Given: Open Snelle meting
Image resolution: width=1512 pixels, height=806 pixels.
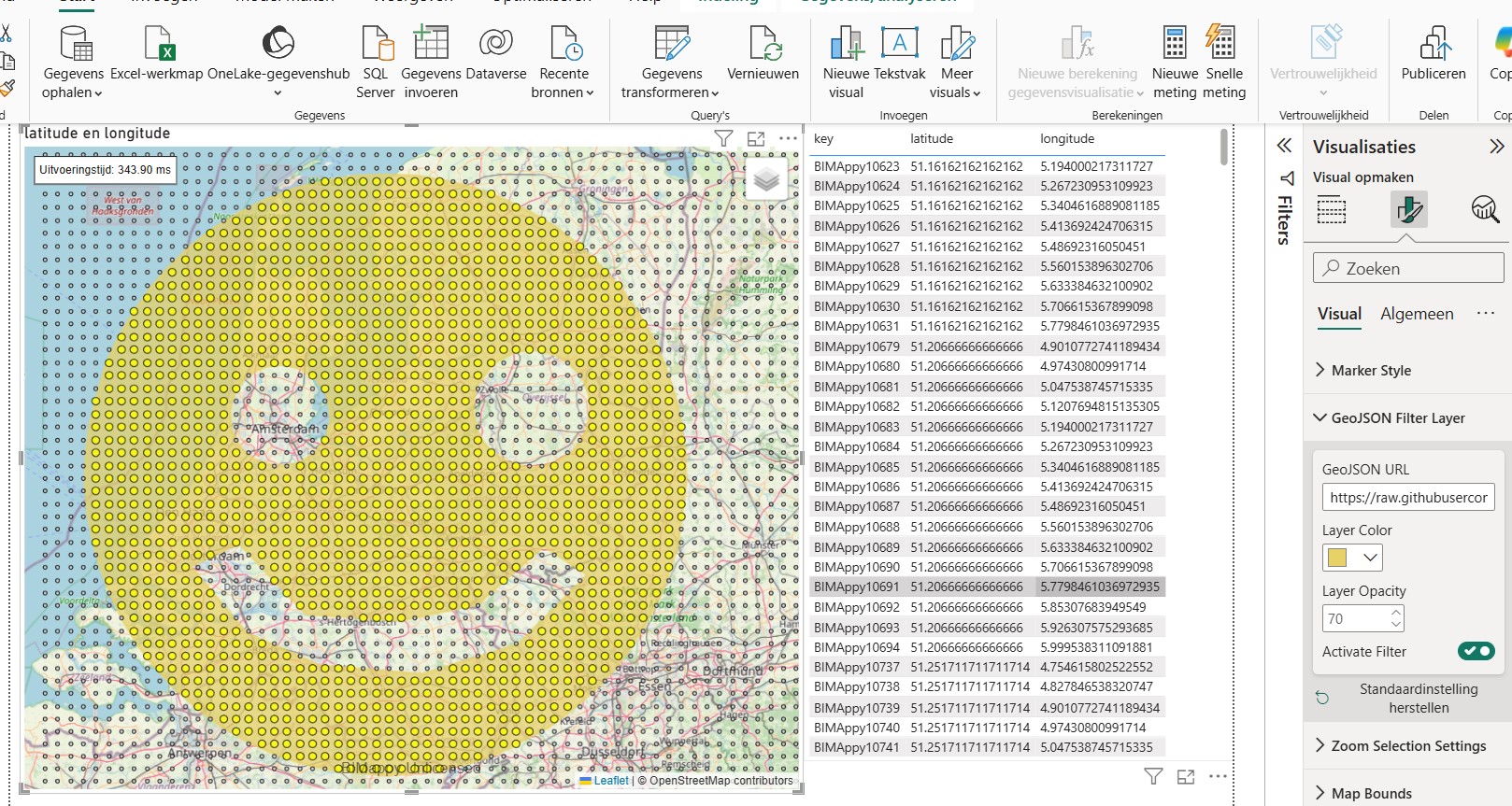Looking at the screenshot, I should (x=1224, y=63).
